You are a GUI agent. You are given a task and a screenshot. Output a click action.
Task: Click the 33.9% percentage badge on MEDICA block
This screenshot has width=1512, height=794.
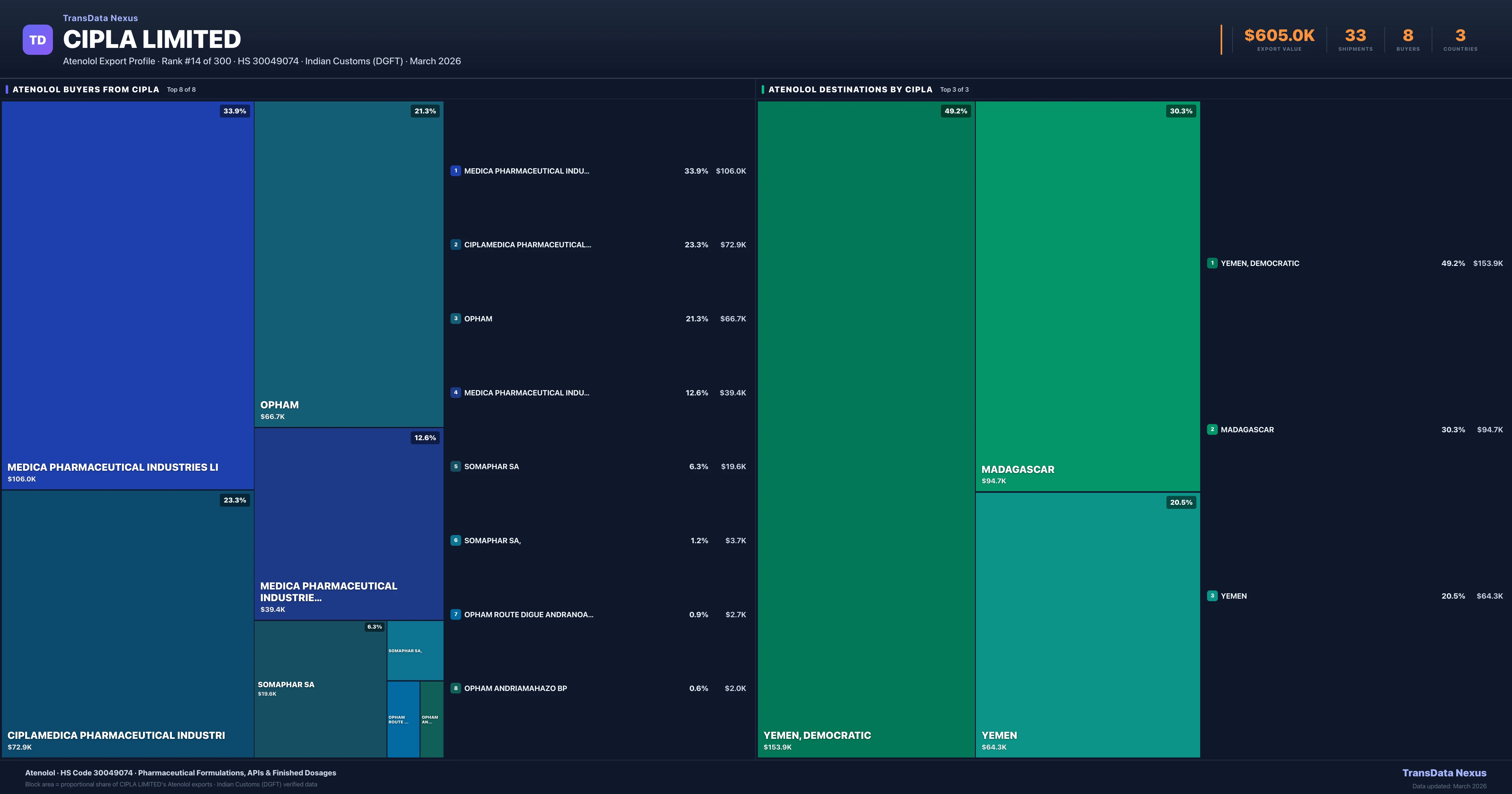(234, 111)
